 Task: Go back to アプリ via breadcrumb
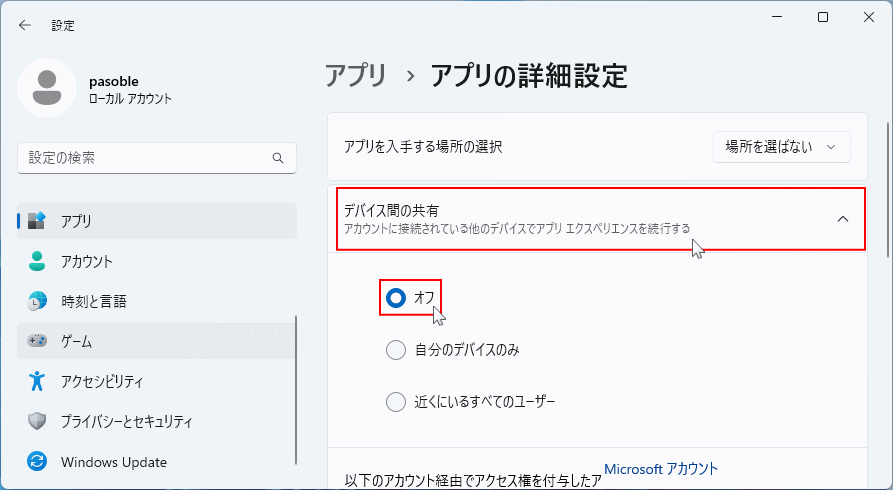coord(356,75)
